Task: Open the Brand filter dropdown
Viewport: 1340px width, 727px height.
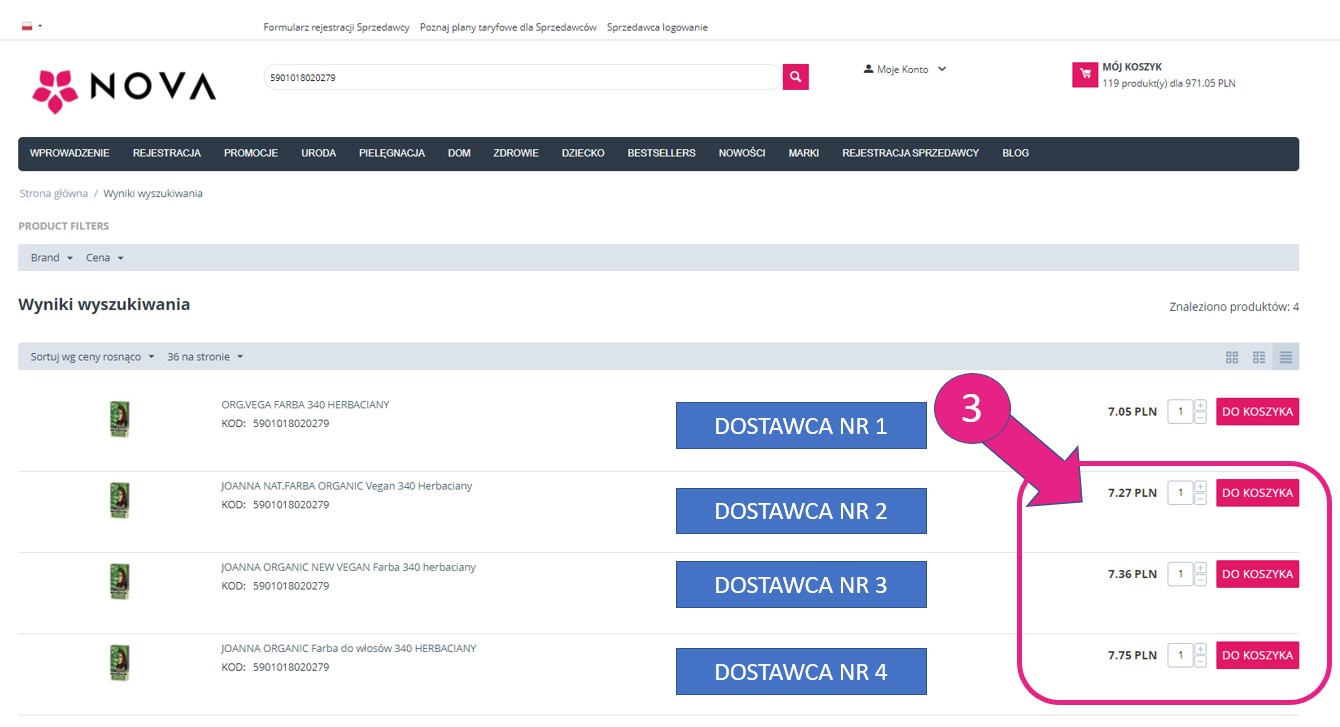Action: [x=51, y=258]
